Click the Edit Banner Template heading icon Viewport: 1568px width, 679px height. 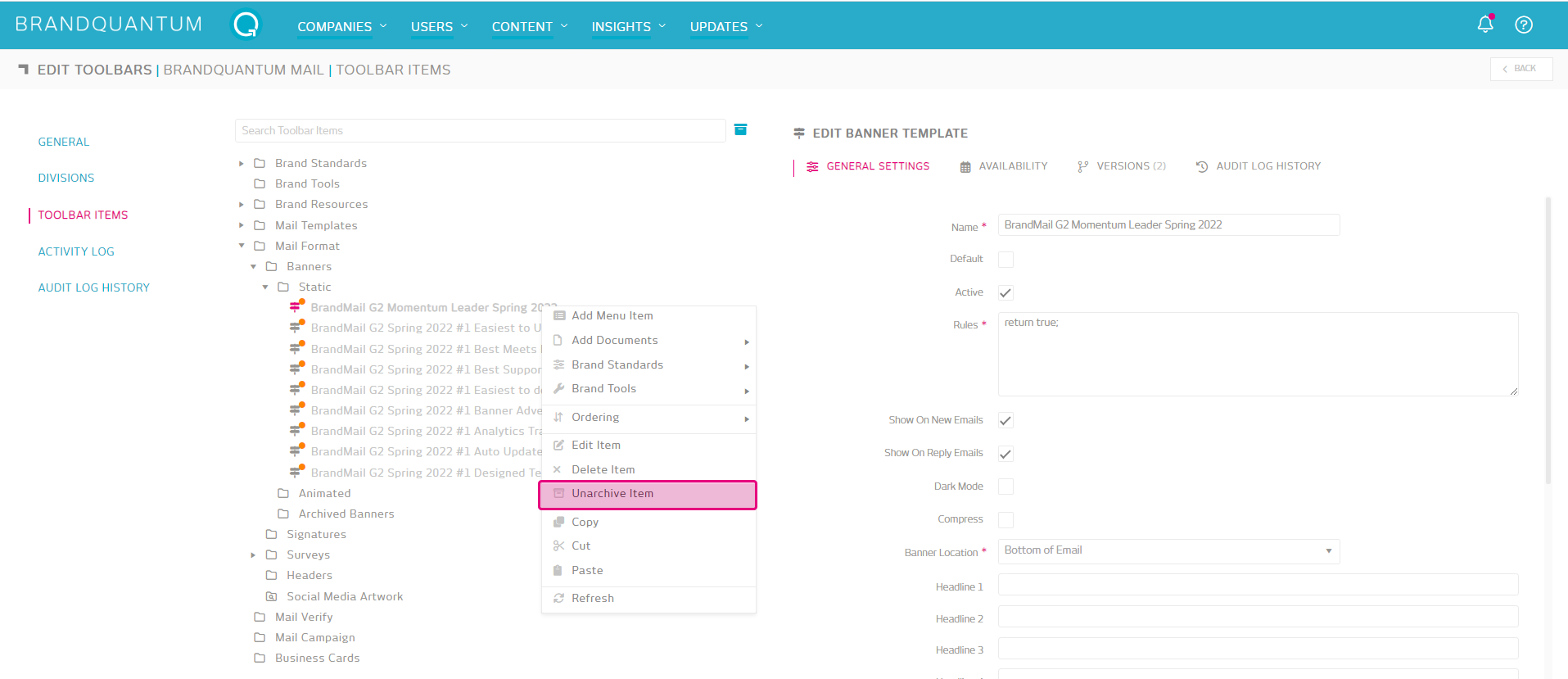[x=799, y=133]
